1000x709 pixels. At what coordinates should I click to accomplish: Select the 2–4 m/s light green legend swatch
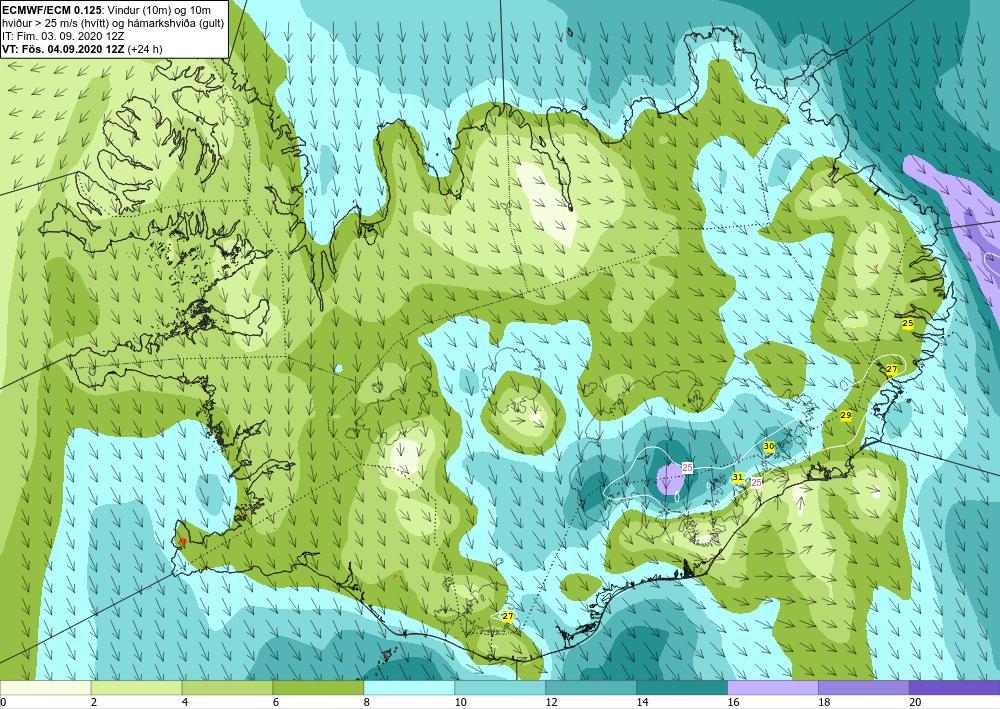tap(136, 687)
